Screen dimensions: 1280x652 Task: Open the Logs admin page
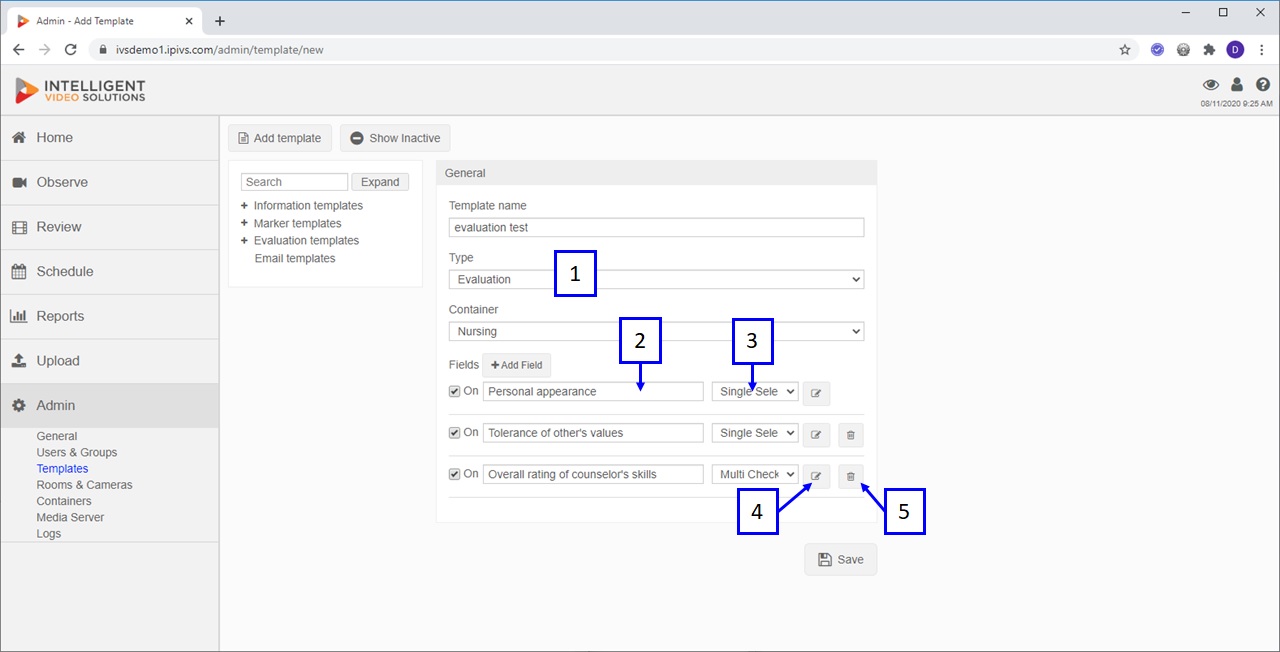tap(49, 534)
